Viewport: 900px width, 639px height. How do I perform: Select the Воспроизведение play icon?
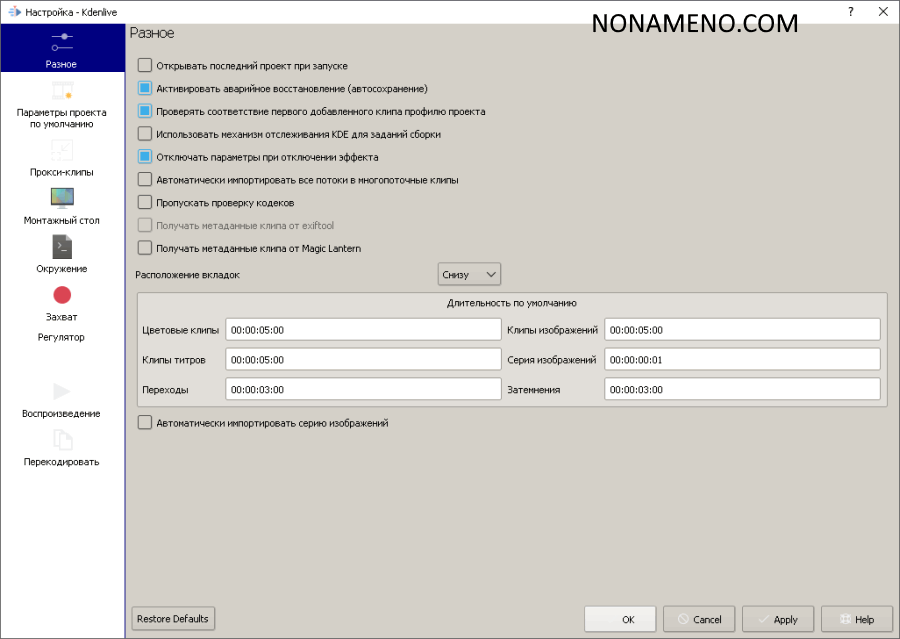62,391
